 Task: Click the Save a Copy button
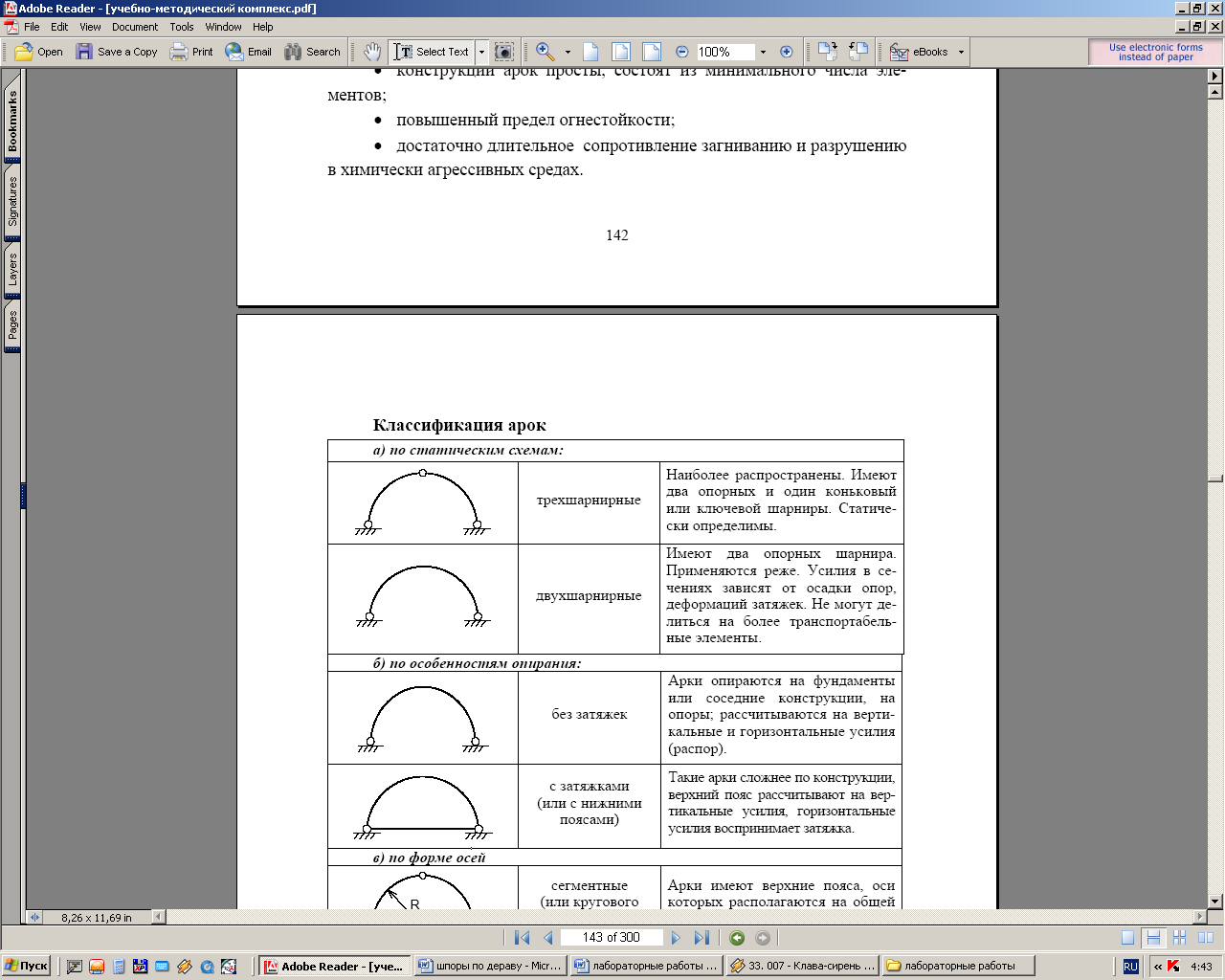click(117, 52)
